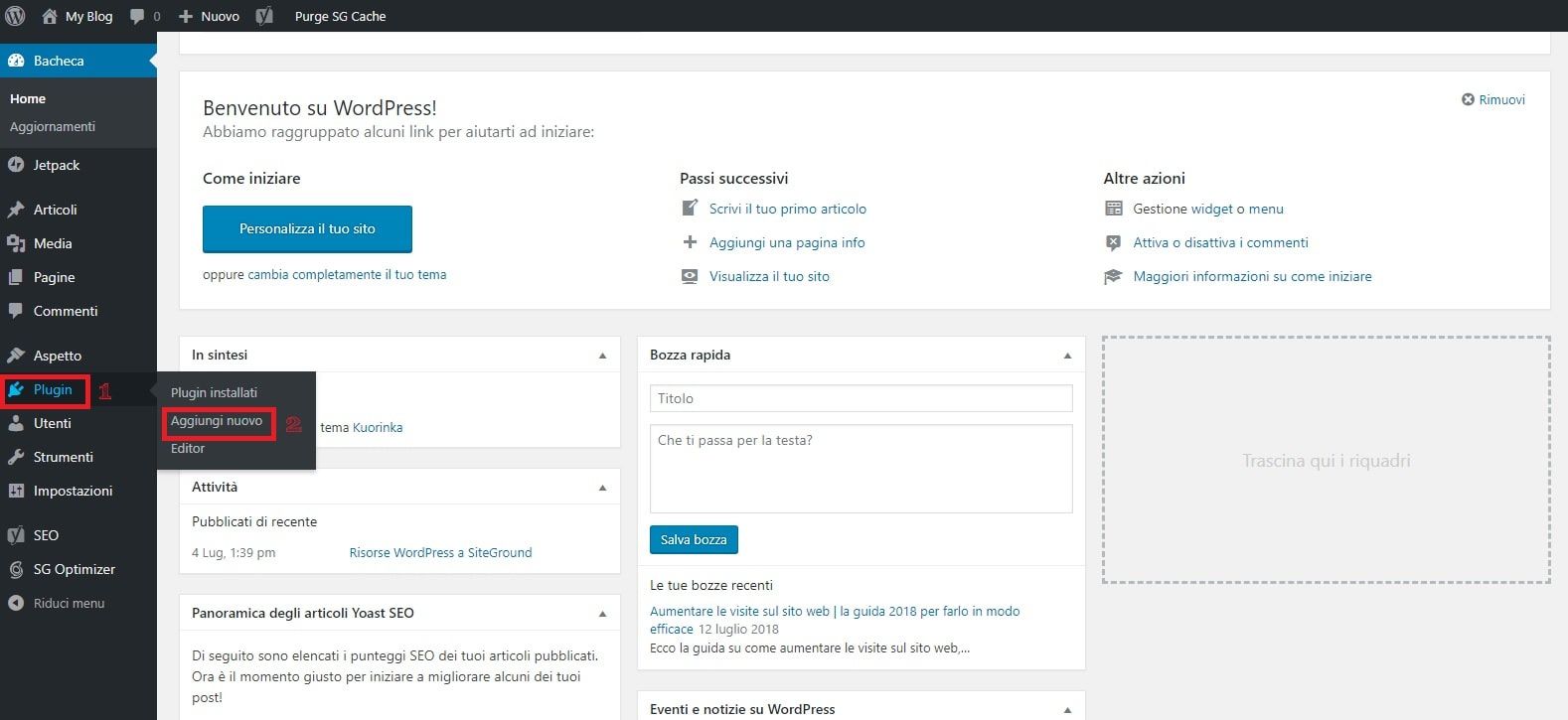Screen dimensions: 1568x720
Task: Open SG Optimizer from sidebar
Action: (74, 569)
